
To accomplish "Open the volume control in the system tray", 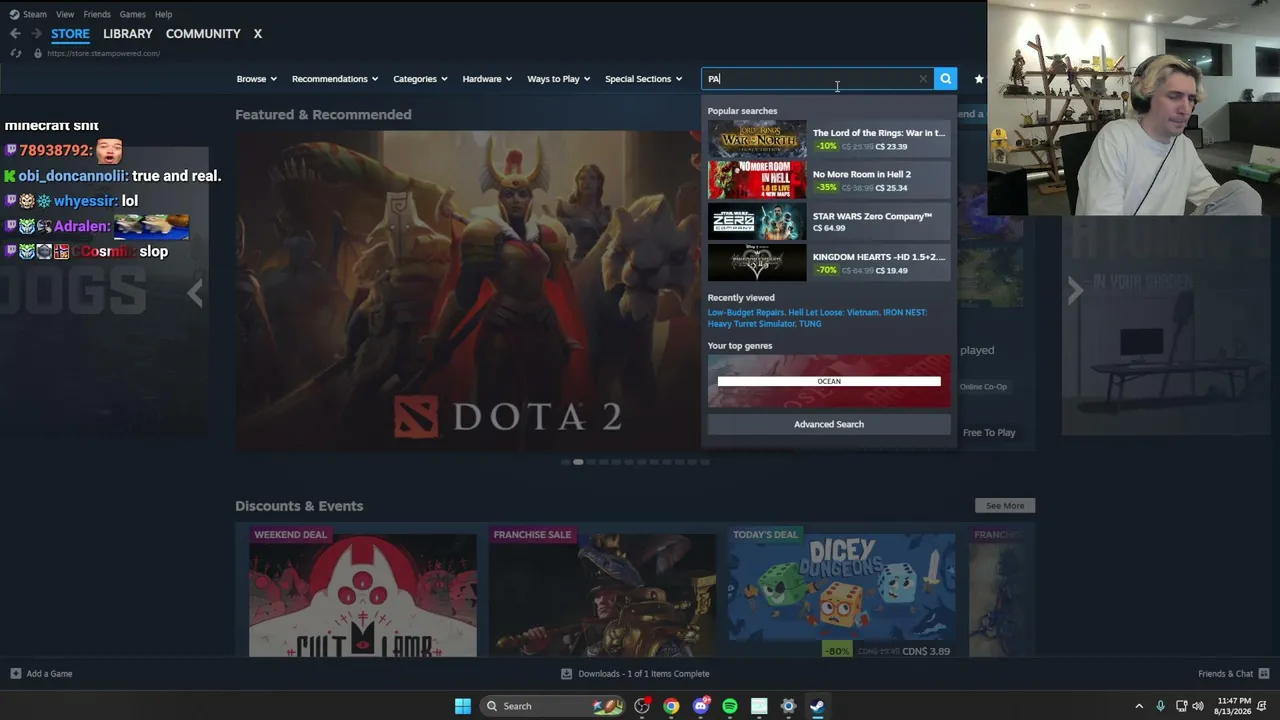I will [1198, 706].
